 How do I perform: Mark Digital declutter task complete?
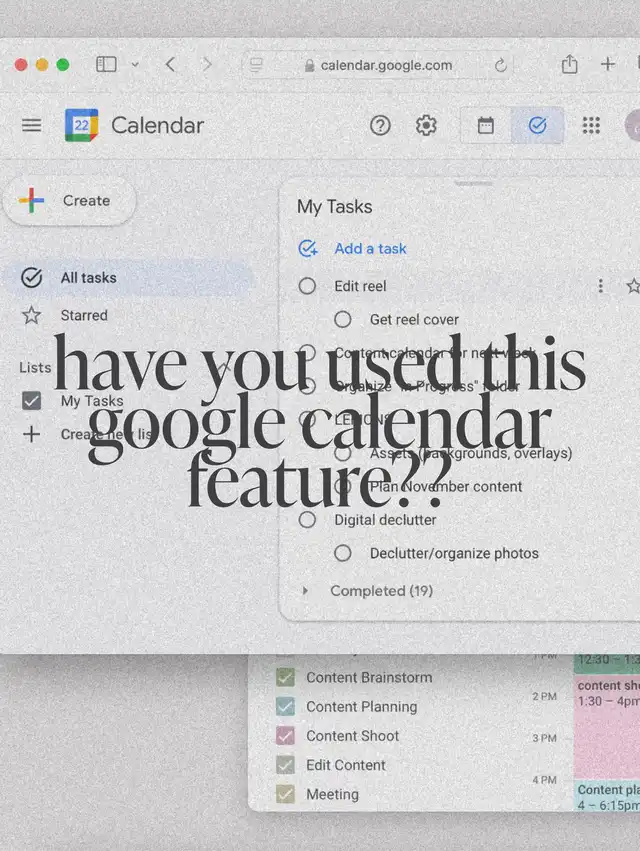[308, 520]
